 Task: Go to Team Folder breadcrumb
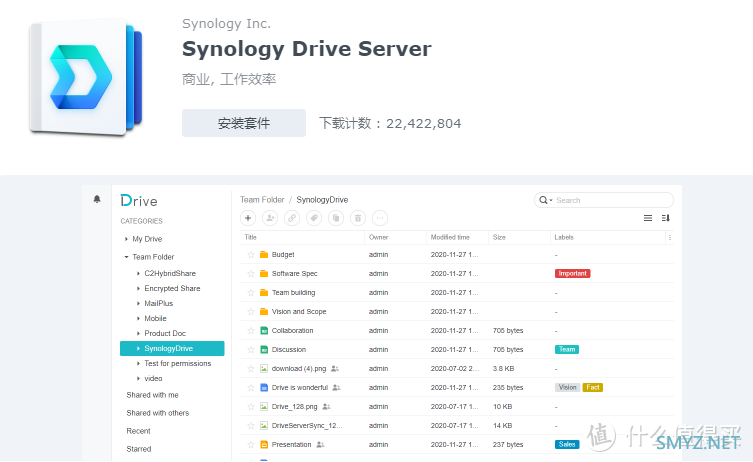pyautogui.click(x=262, y=200)
